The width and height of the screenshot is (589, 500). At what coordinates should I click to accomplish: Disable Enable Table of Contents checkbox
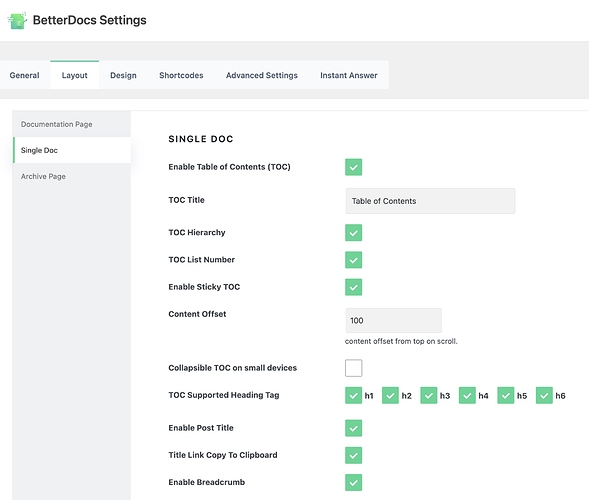coord(353,167)
